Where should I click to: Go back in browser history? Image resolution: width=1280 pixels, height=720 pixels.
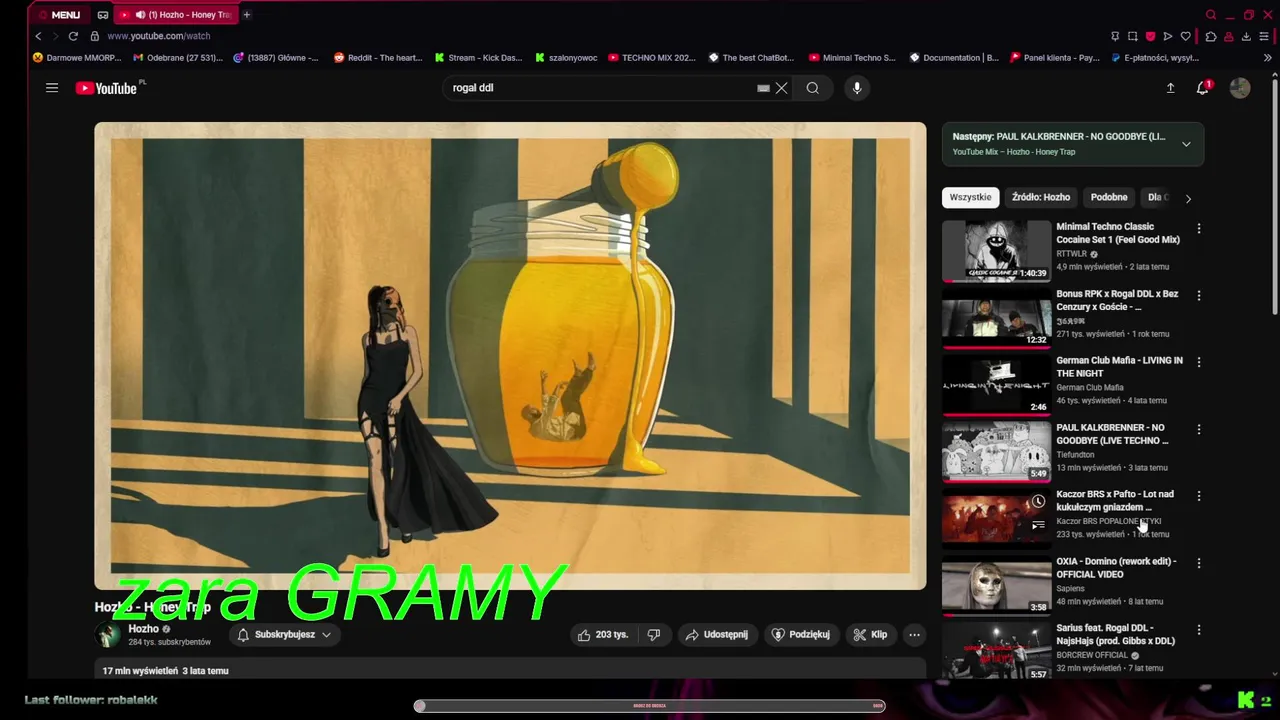(x=38, y=36)
